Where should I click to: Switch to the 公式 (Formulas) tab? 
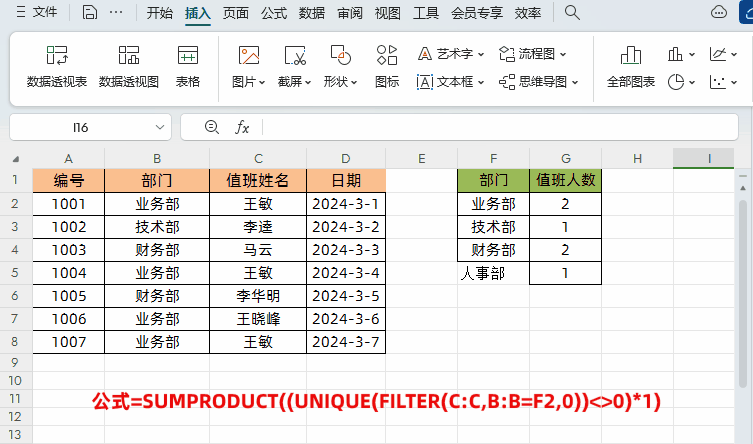coord(274,13)
